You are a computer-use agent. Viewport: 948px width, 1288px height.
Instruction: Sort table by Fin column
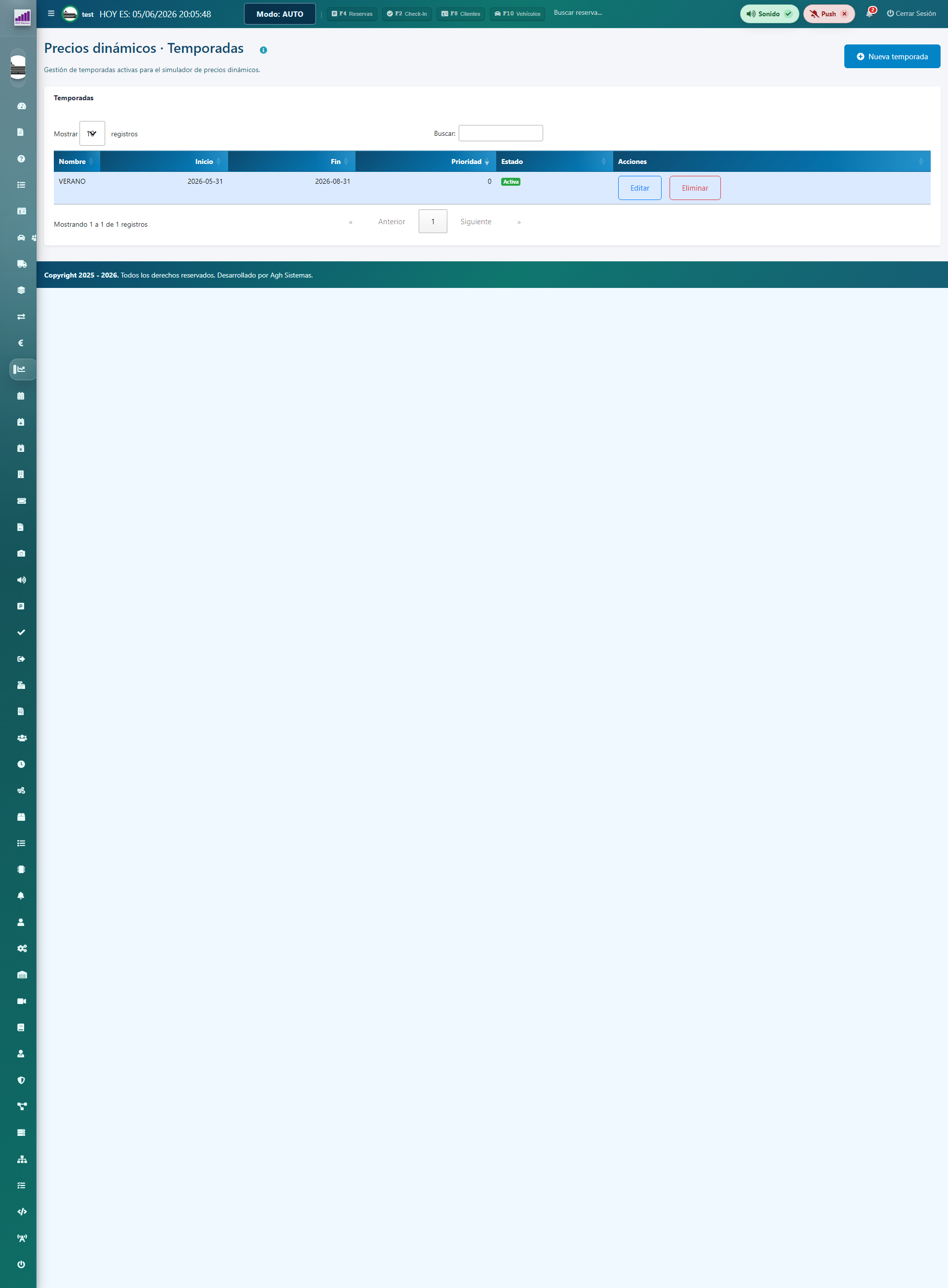pyautogui.click(x=291, y=161)
